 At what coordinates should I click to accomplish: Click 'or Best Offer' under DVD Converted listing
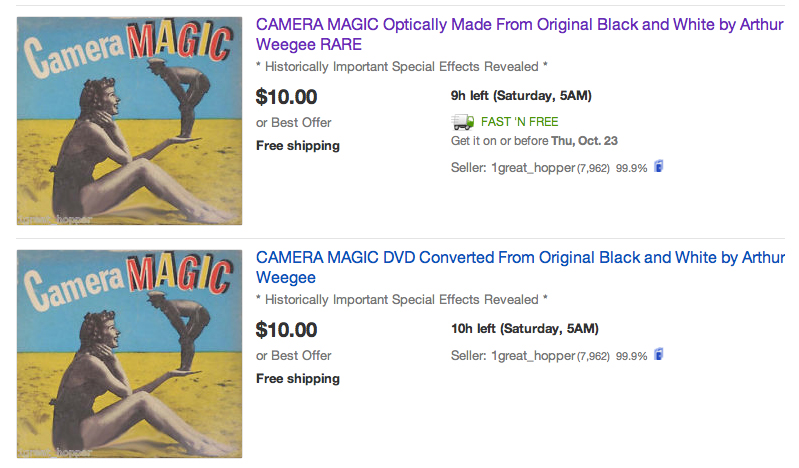click(293, 355)
